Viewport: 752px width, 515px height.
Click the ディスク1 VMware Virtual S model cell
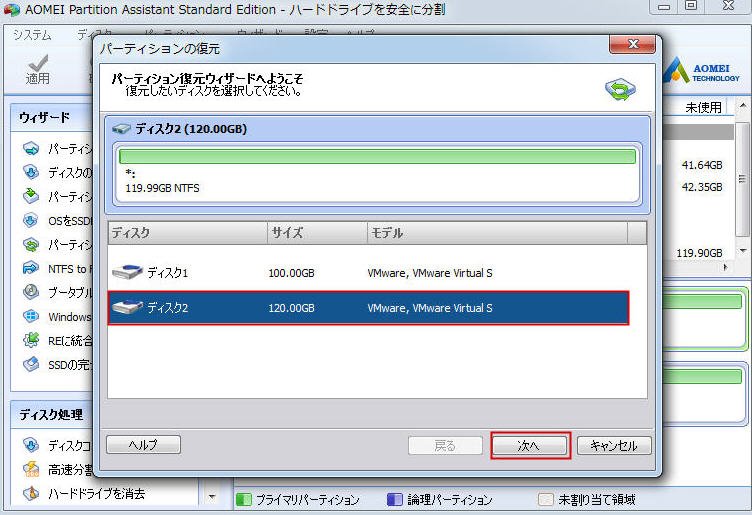pyautogui.click(x=430, y=273)
